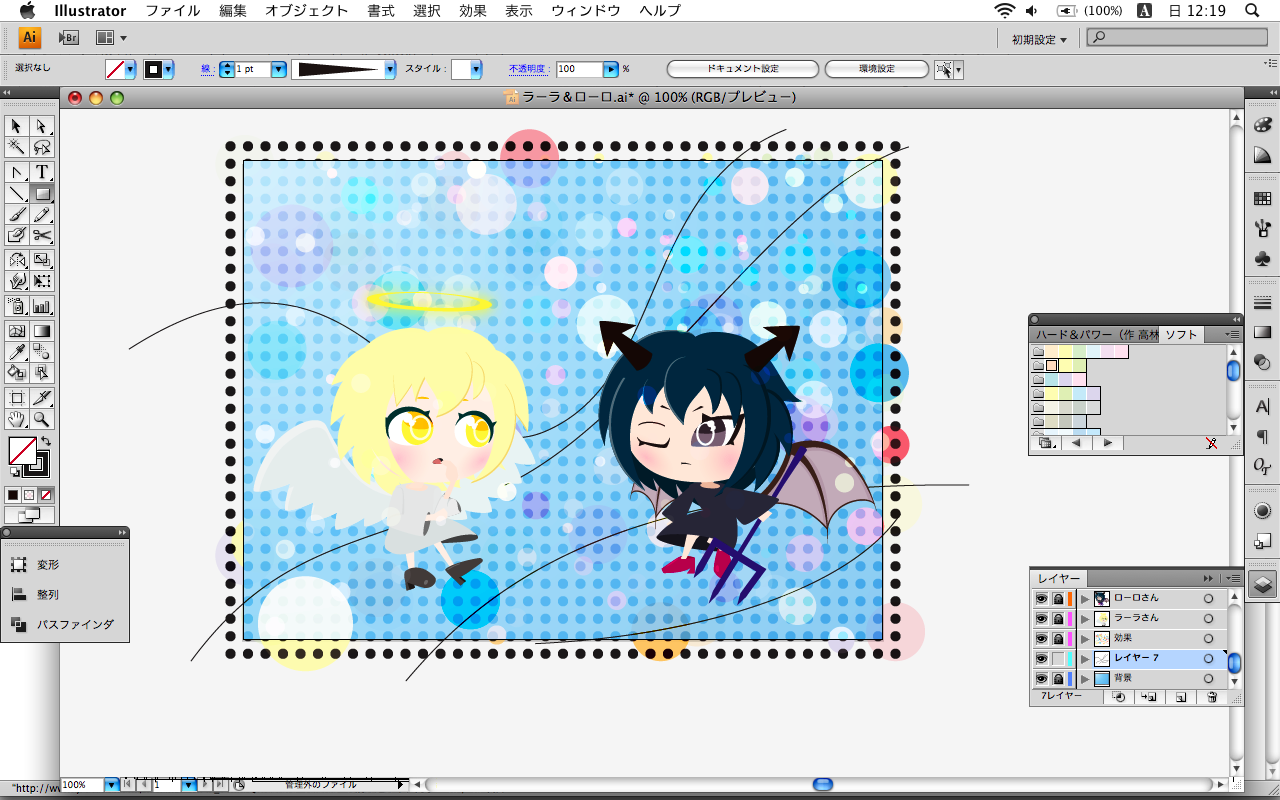
Task: Click the 不透明度 opacity link
Action: (x=529, y=69)
